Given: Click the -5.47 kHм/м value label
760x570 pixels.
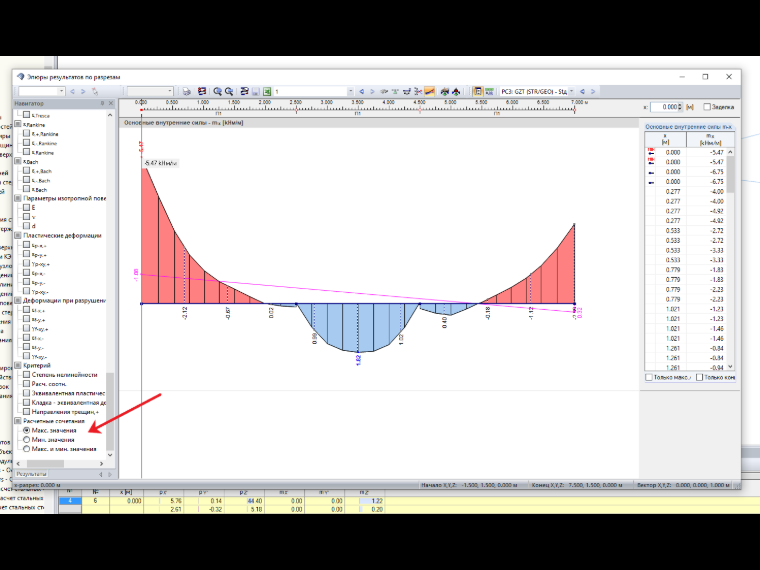Looking at the screenshot, I should [160, 164].
